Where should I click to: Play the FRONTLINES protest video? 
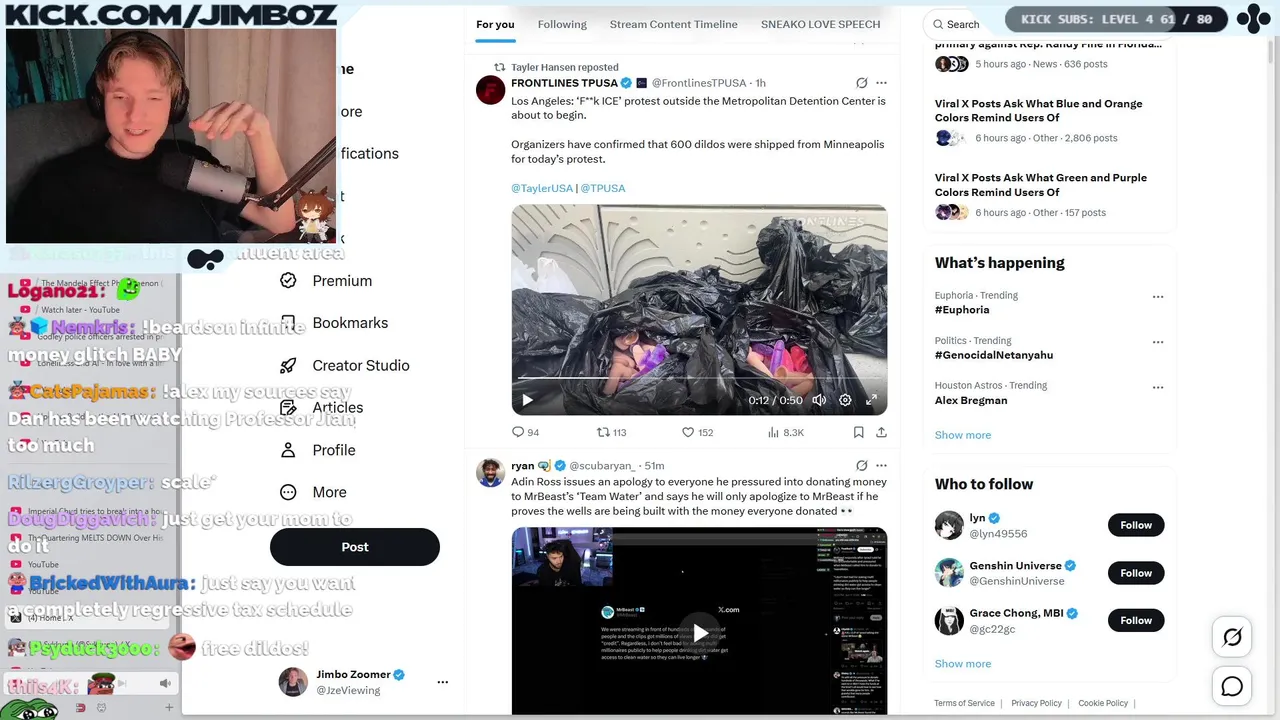pos(527,400)
